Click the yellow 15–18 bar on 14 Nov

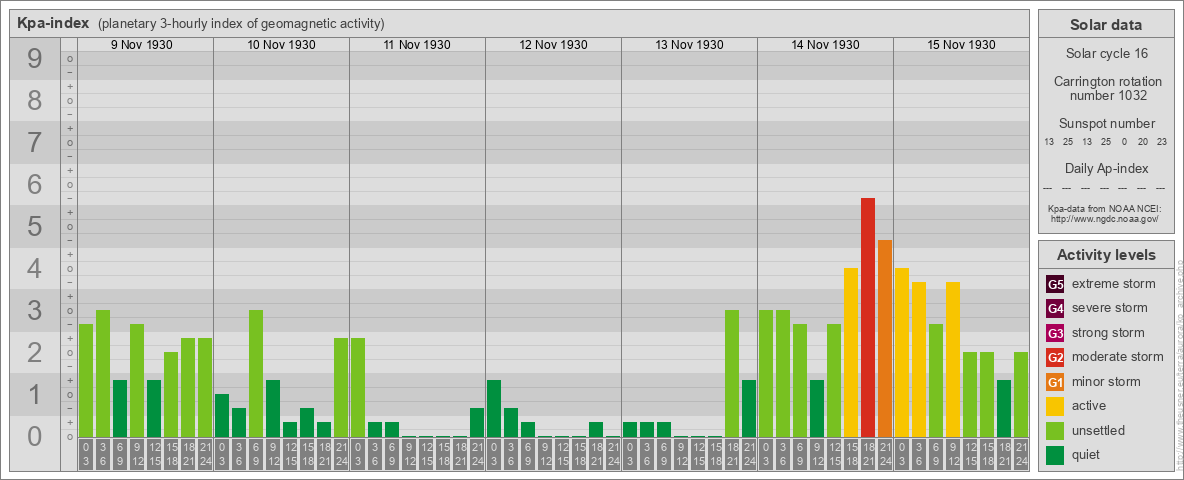point(850,352)
